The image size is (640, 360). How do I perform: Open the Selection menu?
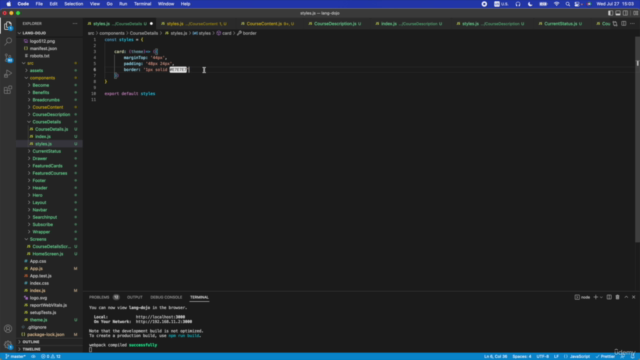(x=73, y=4)
